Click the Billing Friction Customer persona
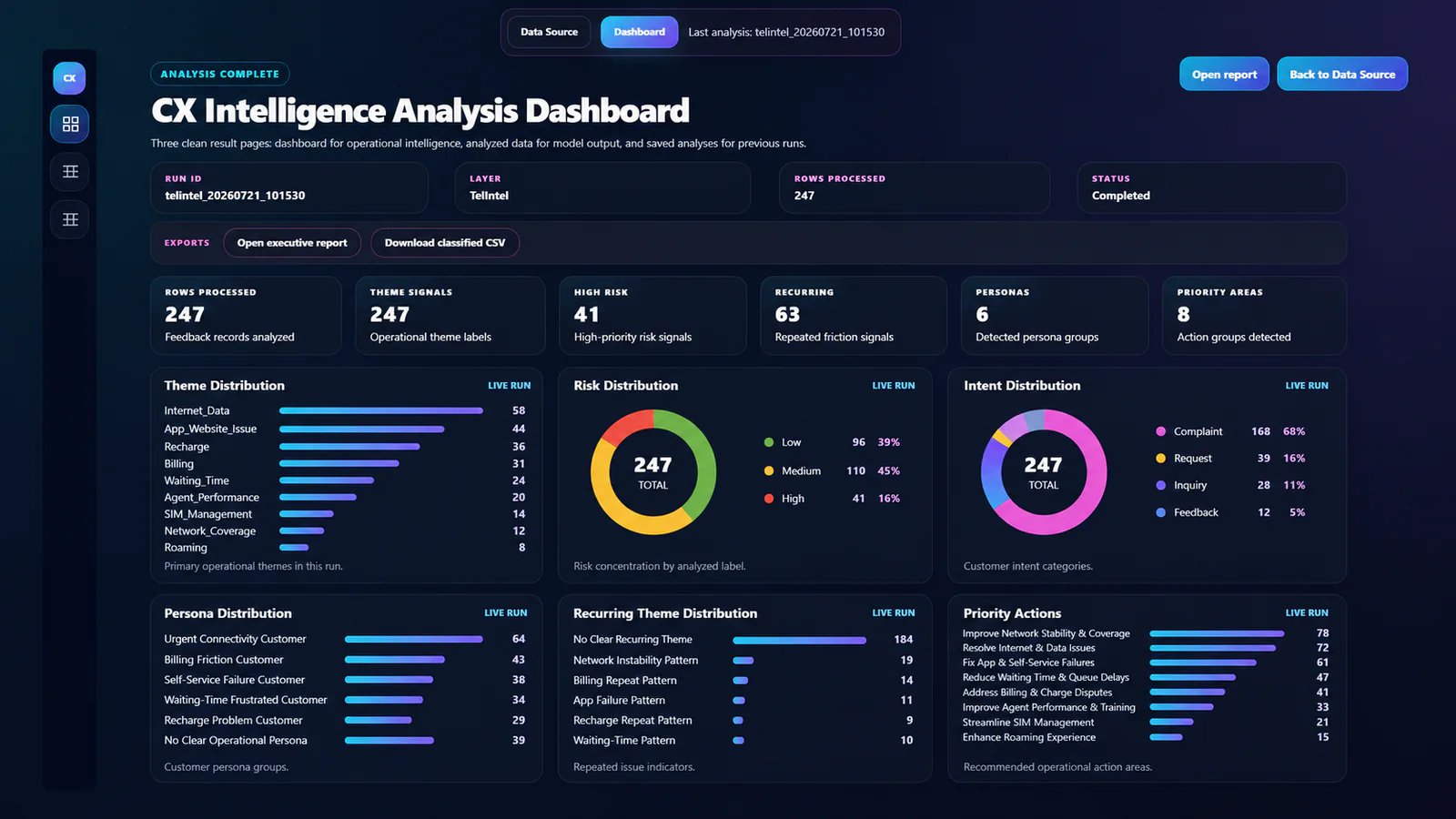The height and width of the screenshot is (819, 1456). (344, 660)
